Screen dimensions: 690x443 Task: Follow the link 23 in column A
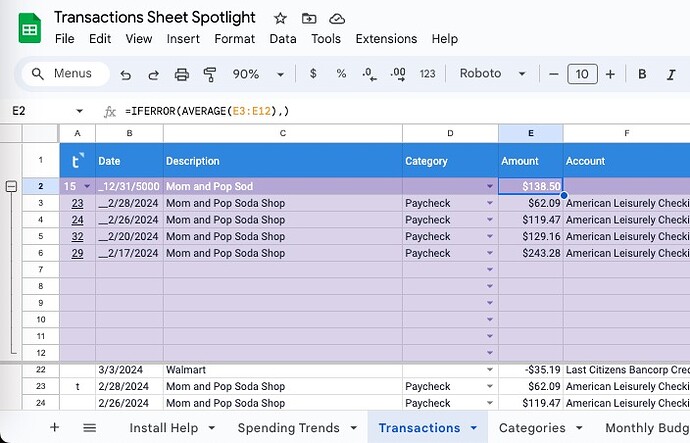click(x=77, y=203)
